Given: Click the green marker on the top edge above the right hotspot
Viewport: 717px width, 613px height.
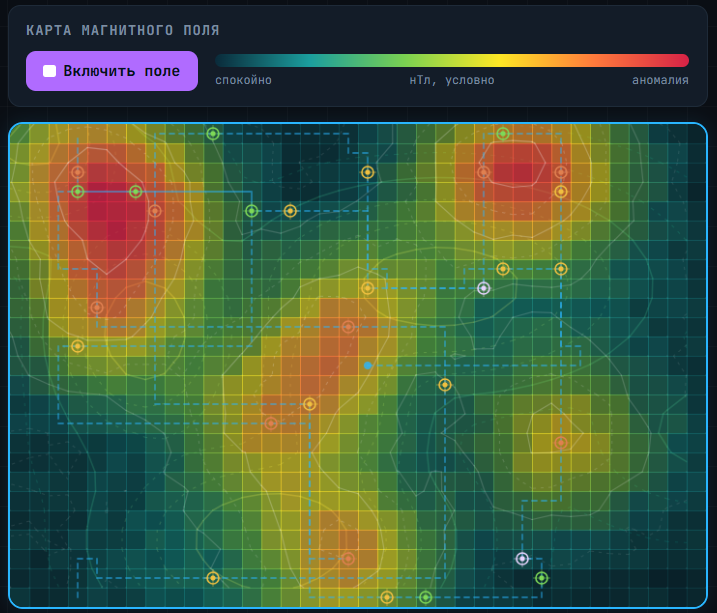Looking at the screenshot, I should 503,133.
